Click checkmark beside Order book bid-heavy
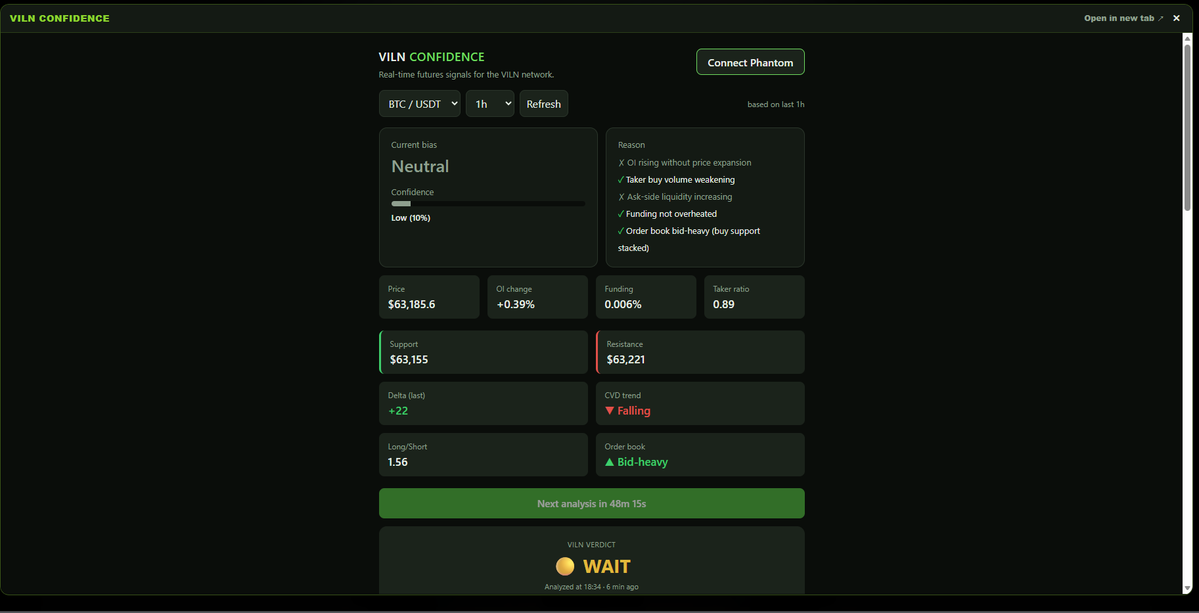1199x613 pixels. [x=621, y=231]
